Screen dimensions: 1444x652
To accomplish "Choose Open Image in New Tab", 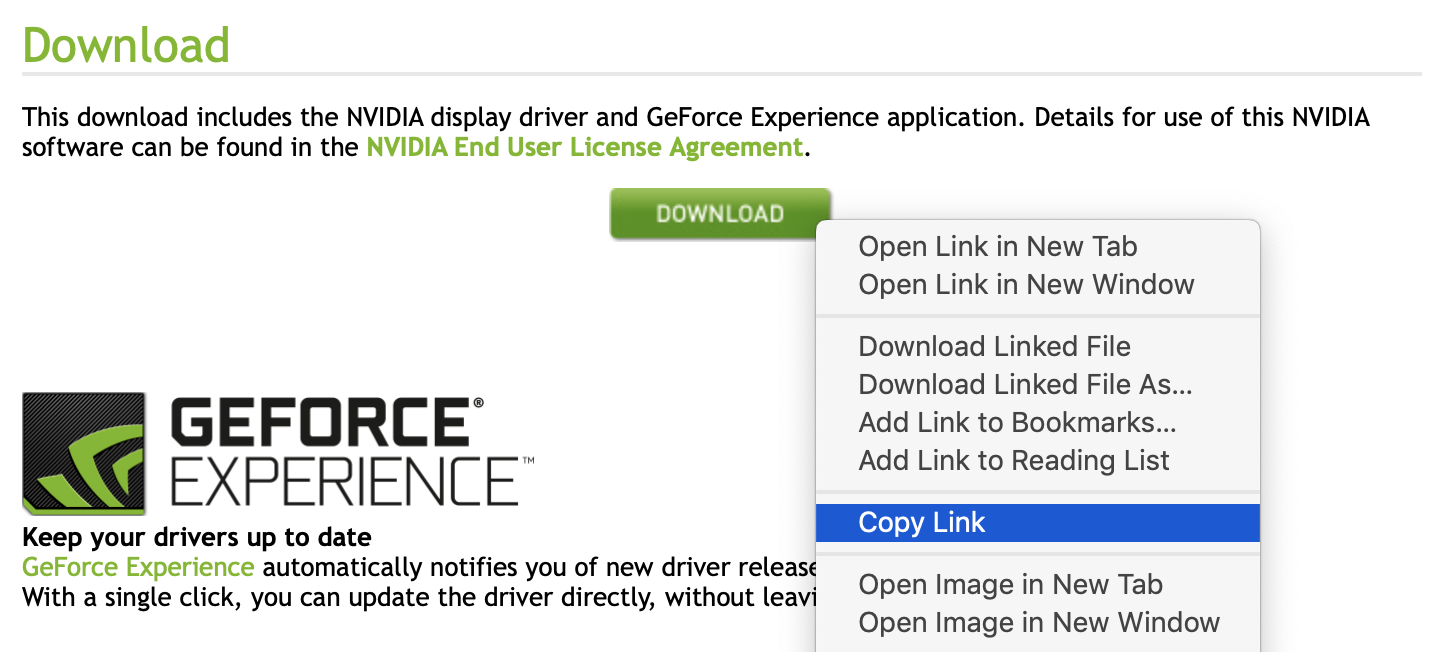I will pyautogui.click(x=1010, y=585).
